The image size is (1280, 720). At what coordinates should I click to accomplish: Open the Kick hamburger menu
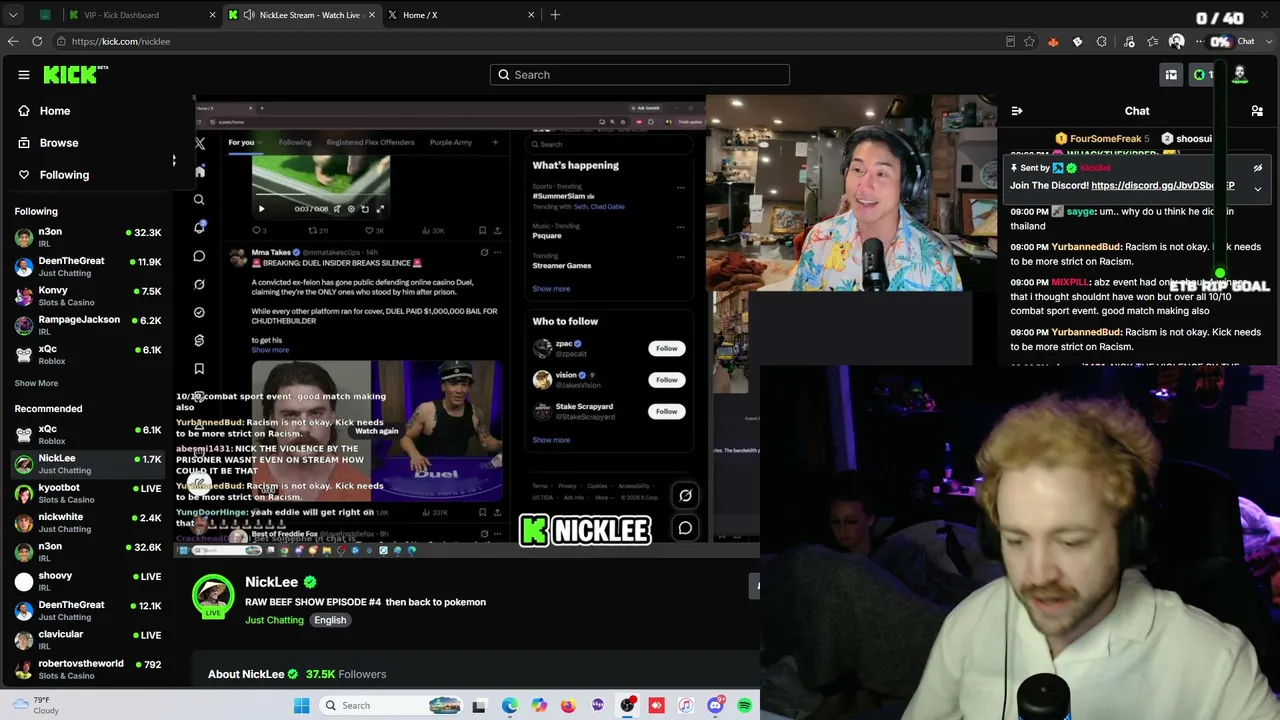click(x=24, y=74)
